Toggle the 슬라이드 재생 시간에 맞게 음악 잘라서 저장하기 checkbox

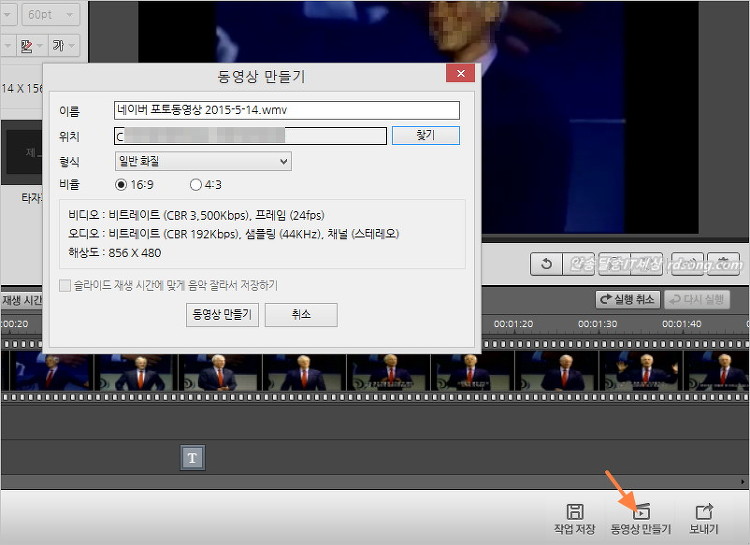click(65, 286)
